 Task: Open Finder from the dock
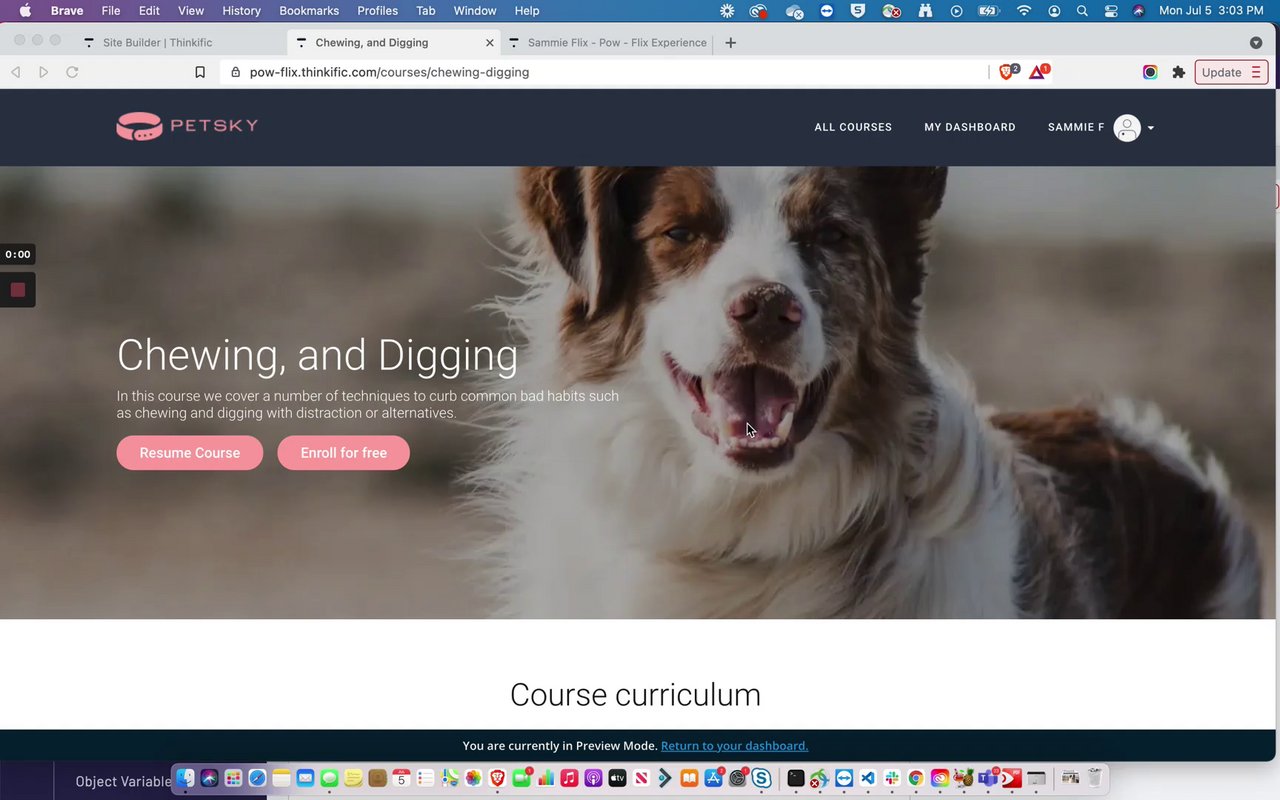185,778
